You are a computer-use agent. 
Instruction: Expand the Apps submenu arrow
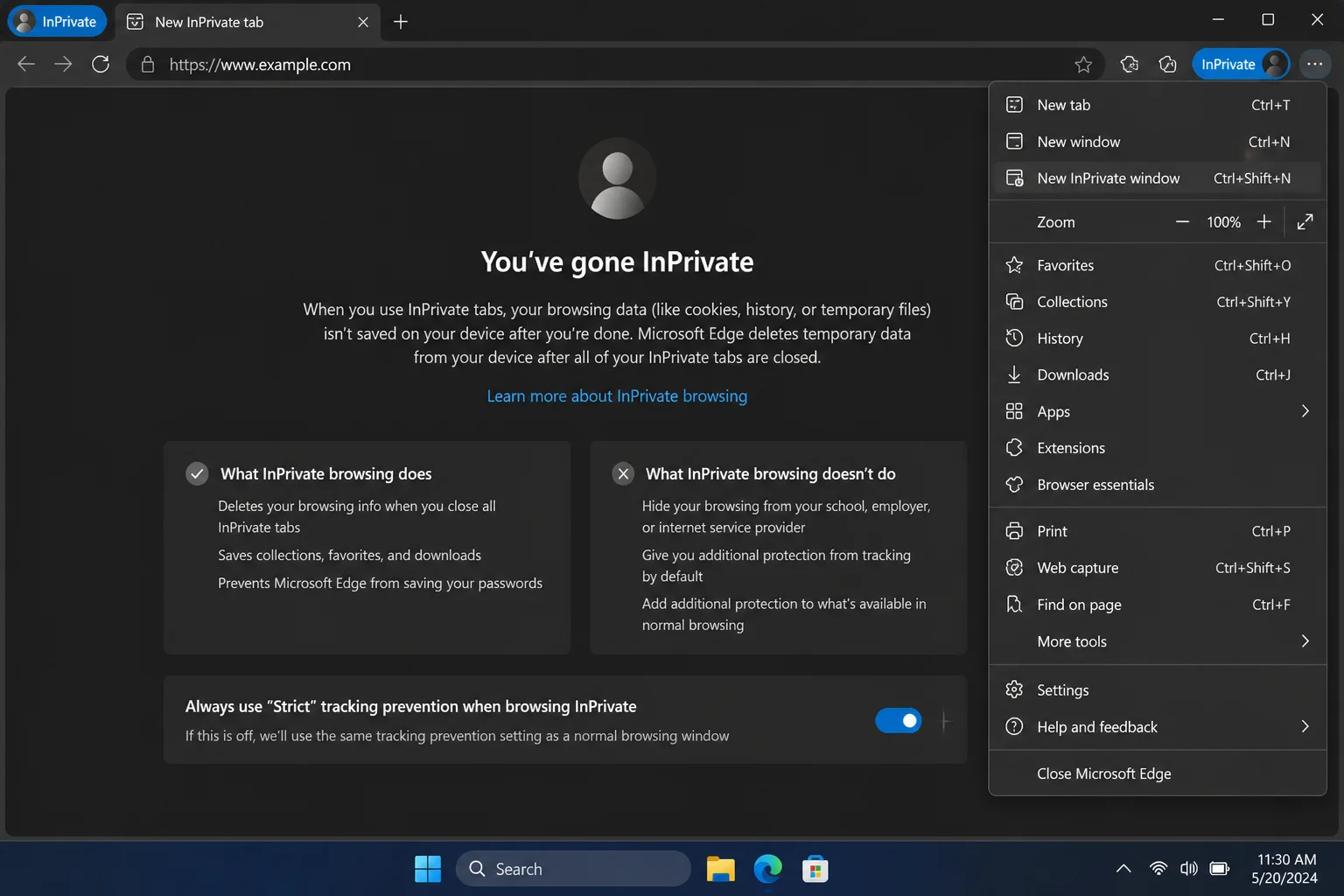(x=1305, y=411)
